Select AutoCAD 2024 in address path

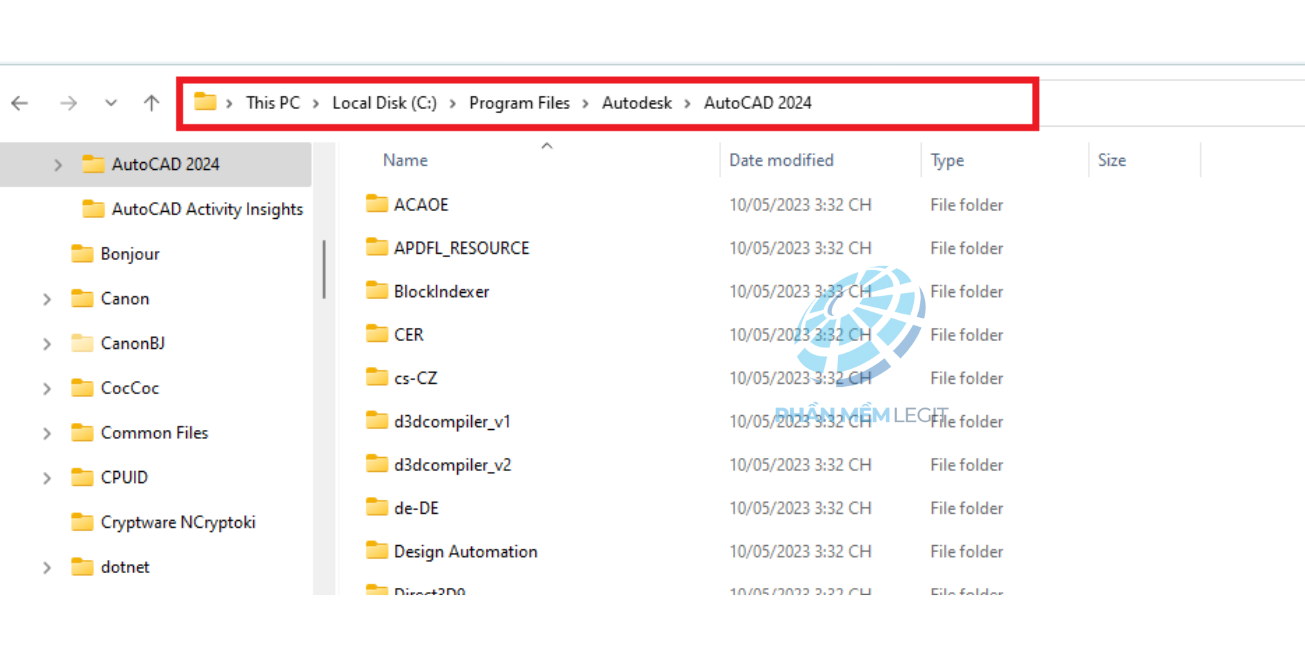758,103
